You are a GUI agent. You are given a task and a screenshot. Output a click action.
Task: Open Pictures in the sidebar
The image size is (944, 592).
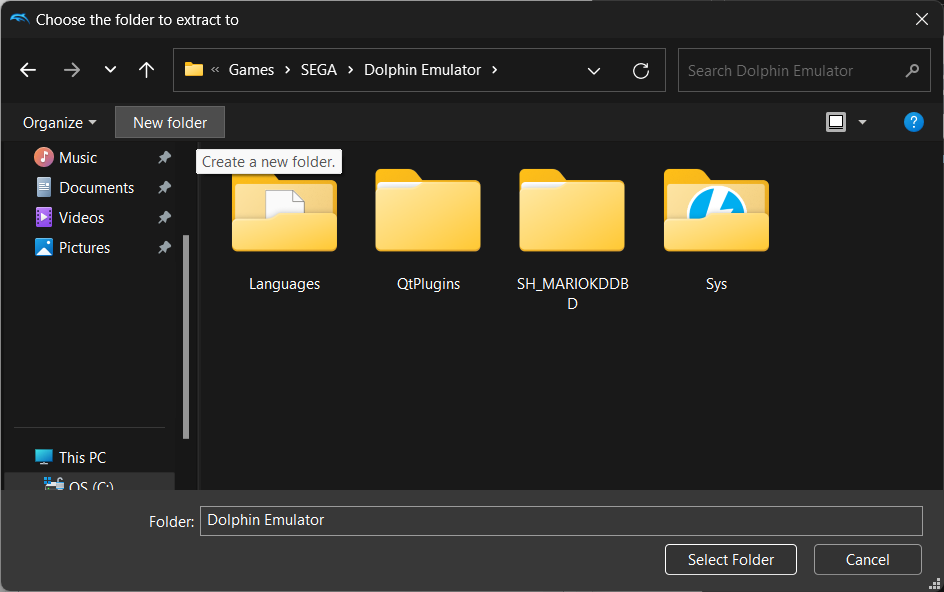tap(84, 248)
